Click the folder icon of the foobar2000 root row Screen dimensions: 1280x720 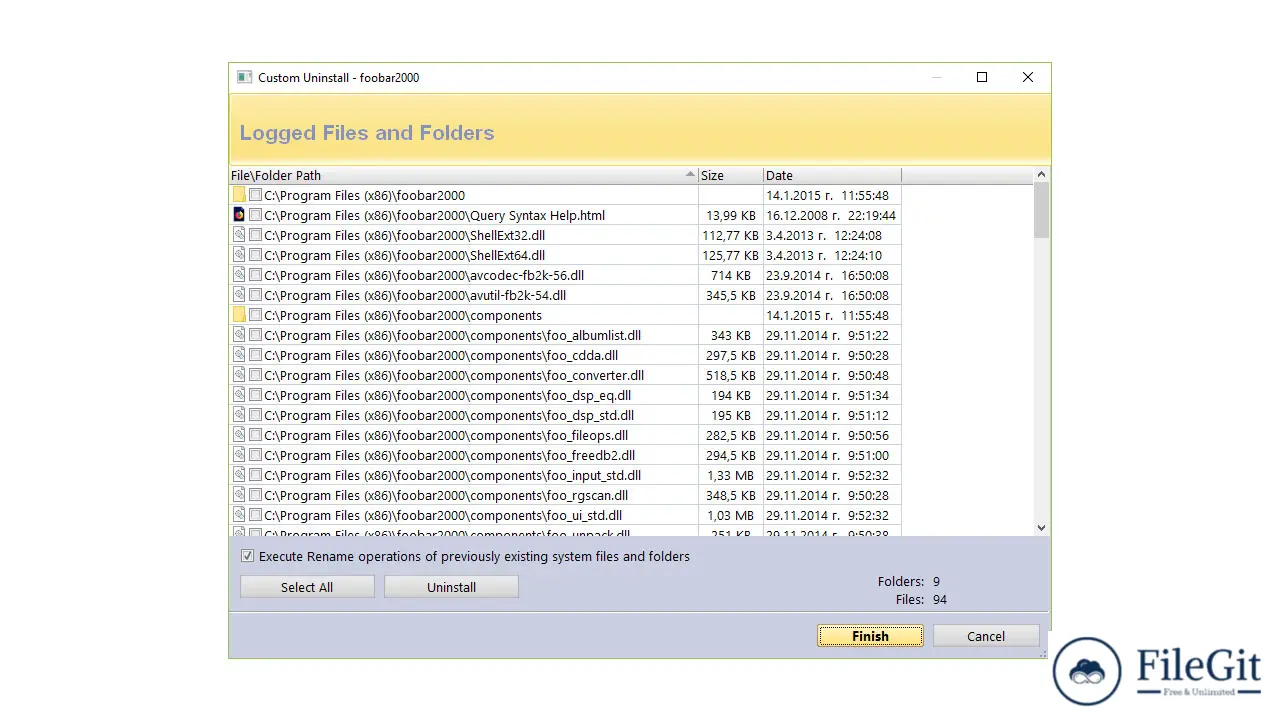239,195
